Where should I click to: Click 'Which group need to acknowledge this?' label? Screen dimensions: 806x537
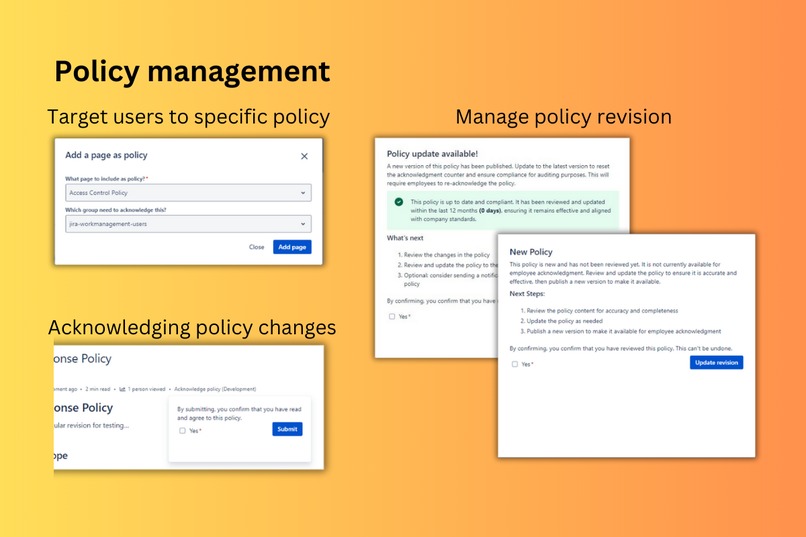coord(116,210)
